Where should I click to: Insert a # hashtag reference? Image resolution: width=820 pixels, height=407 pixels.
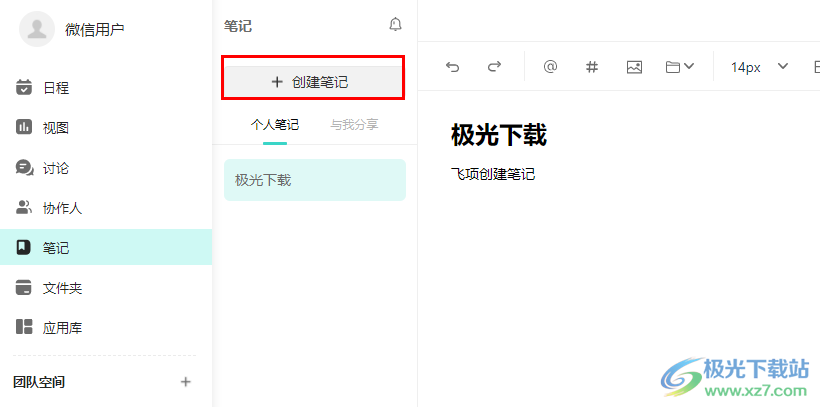click(x=591, y=67)
